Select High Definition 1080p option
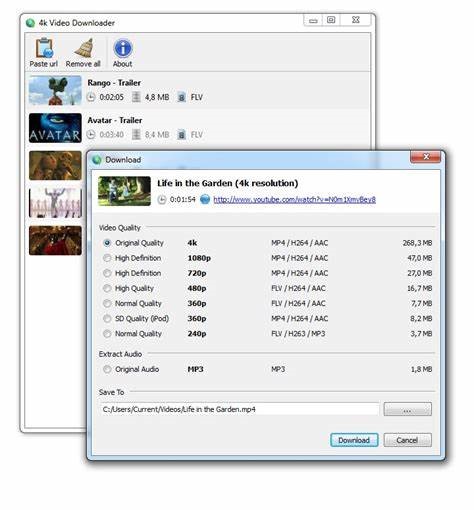This screenshot has width=474, height=510. pos(107,258)
